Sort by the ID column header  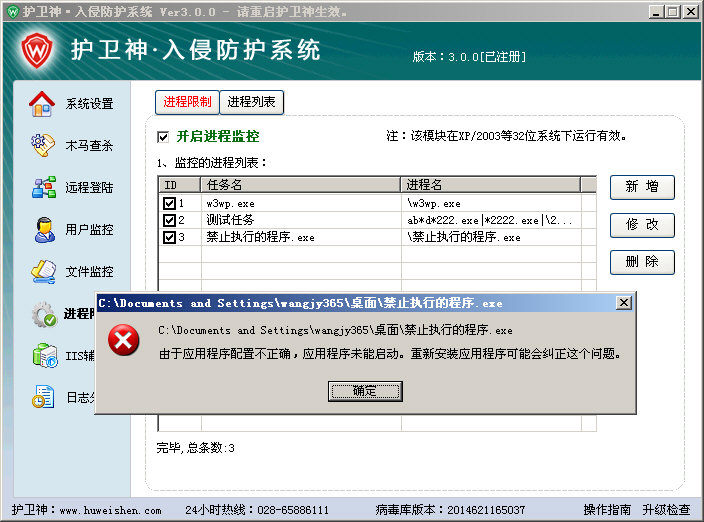click(x=179, y=185)
